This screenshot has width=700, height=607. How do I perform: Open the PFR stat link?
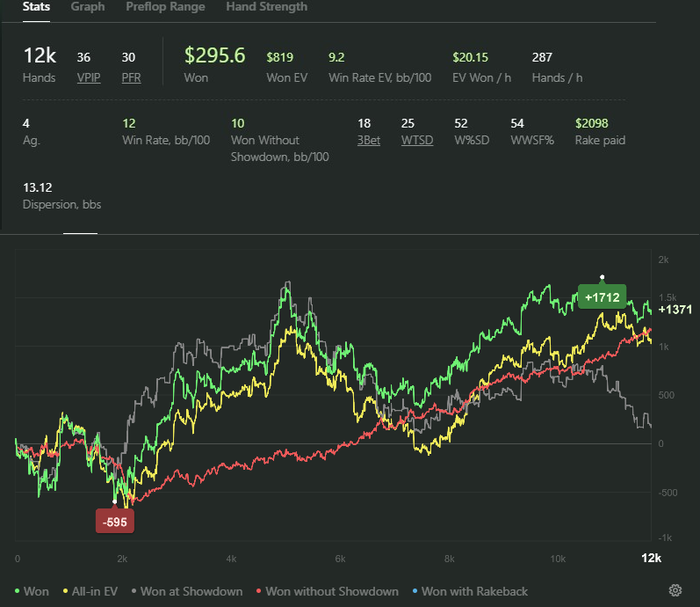(131, 78)
